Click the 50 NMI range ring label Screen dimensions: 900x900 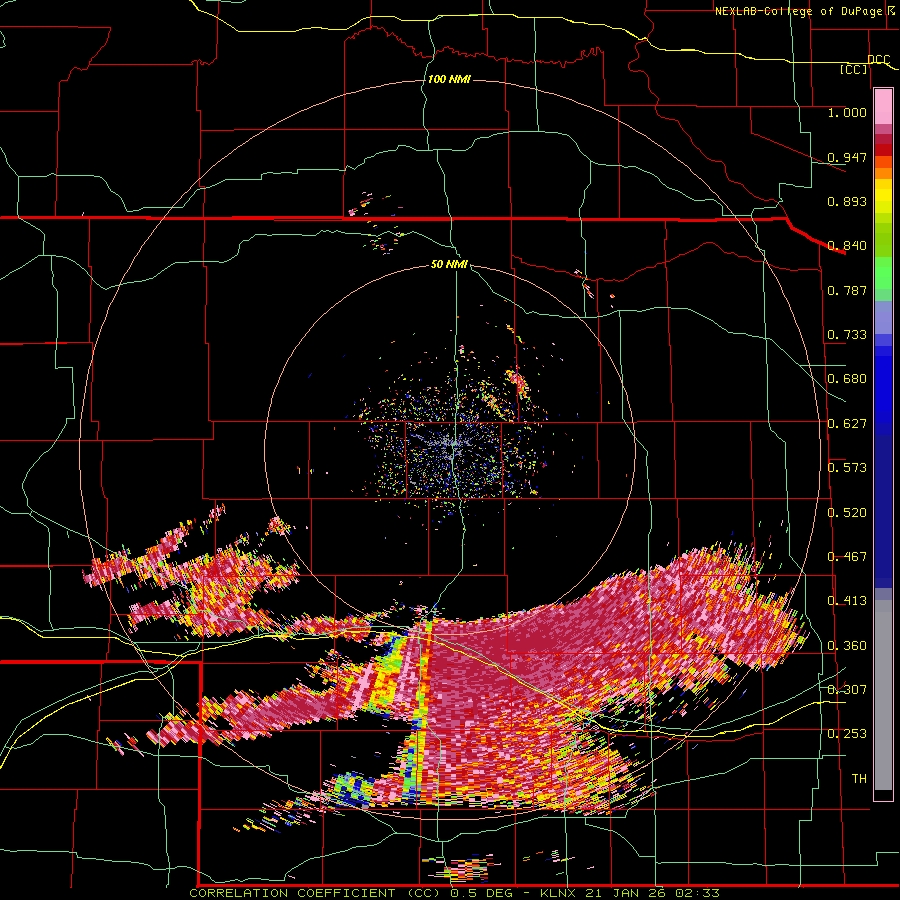(x=449, y=265)
